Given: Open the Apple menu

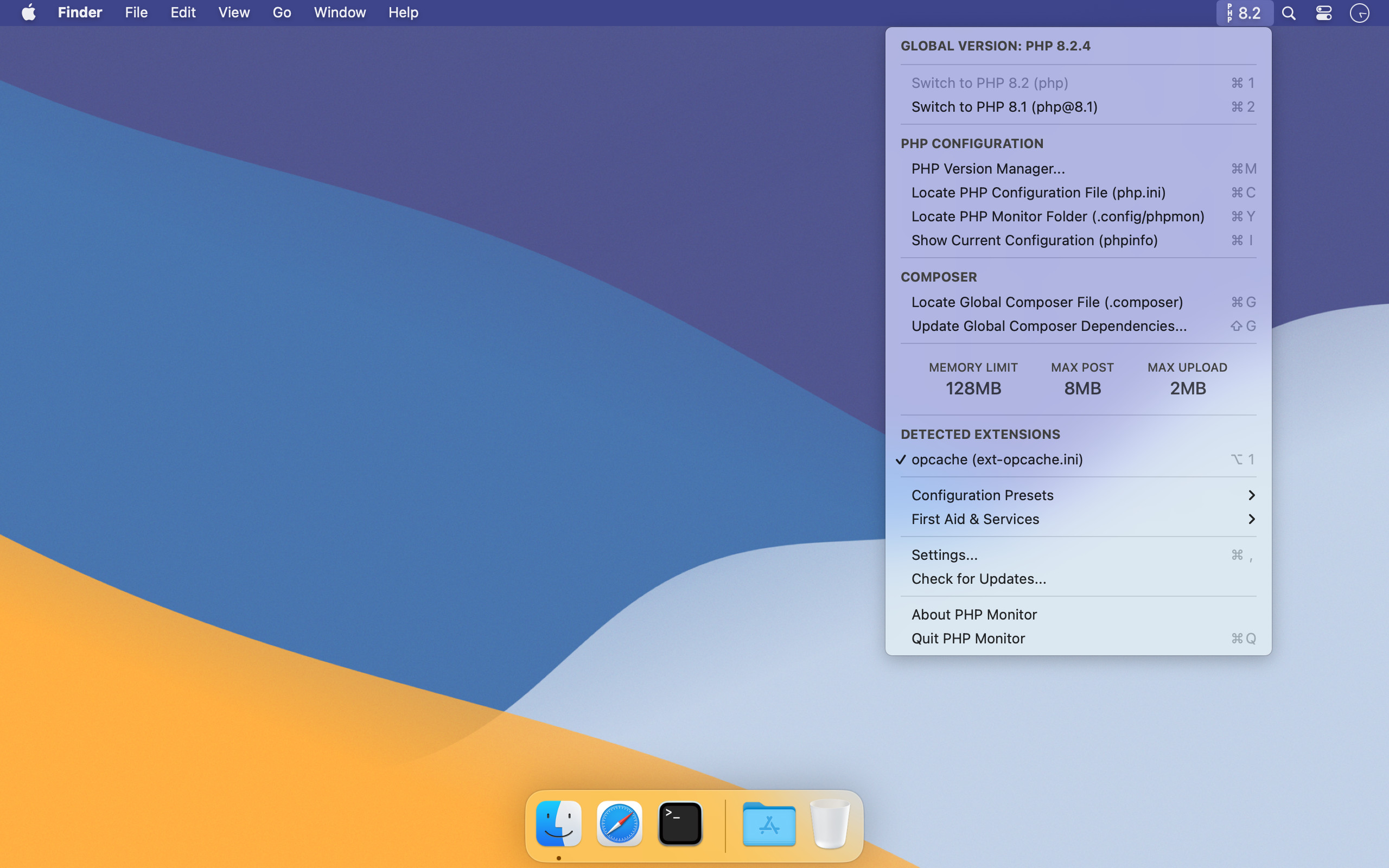Looking at the screenshot, I should [29, 12].
